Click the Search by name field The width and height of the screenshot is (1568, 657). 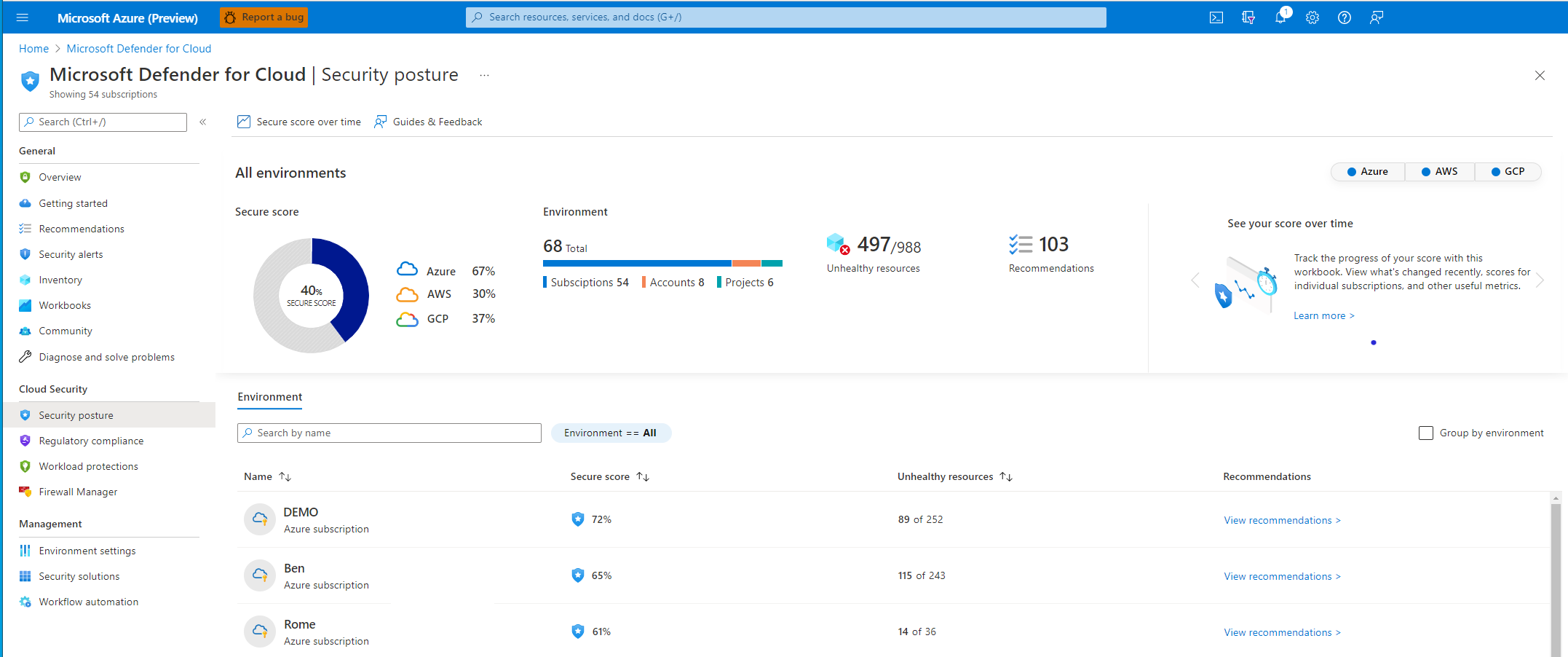pyautogui.click(x=389, y=433)
